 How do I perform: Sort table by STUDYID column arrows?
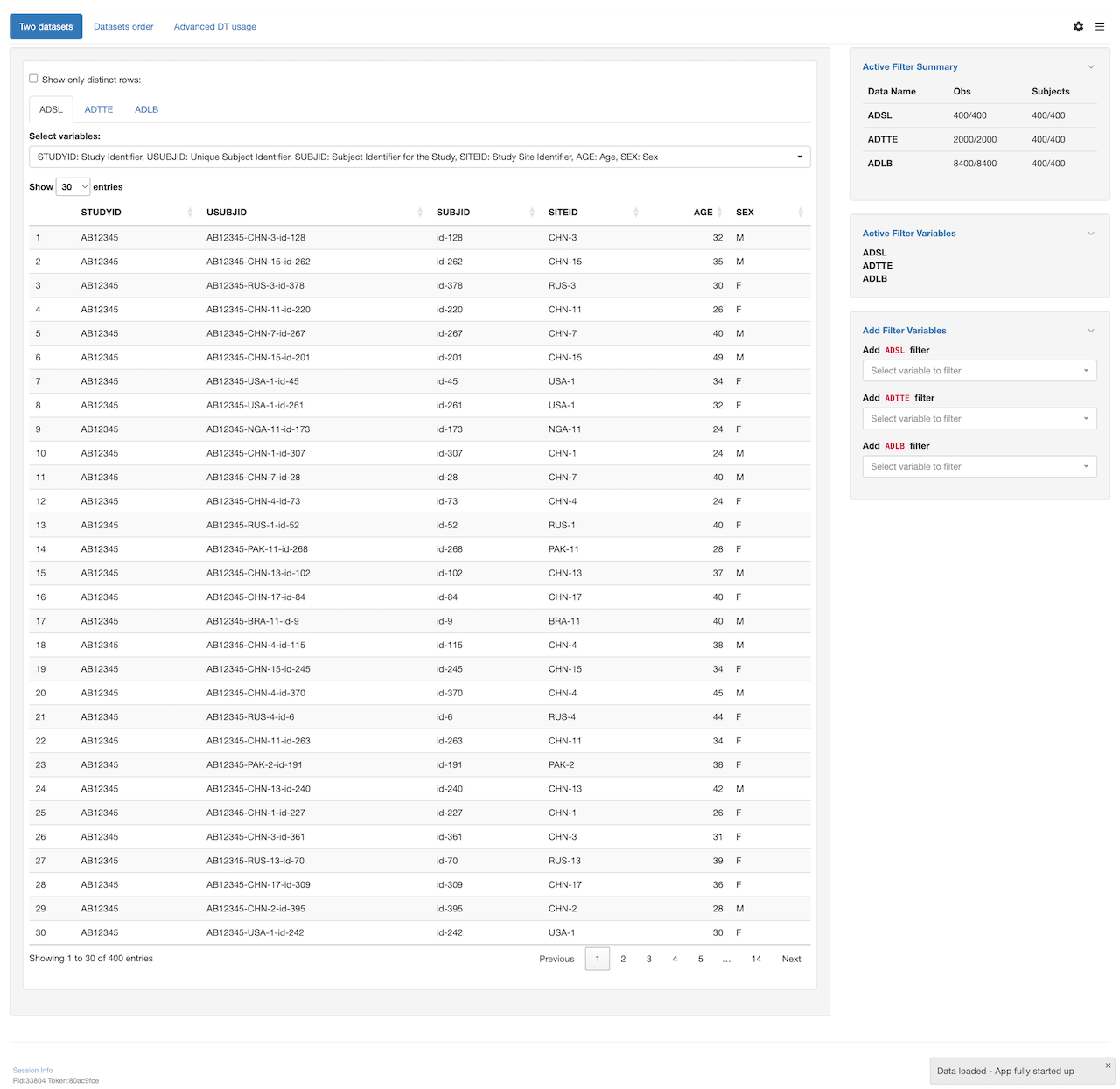(x=190, y=213)
